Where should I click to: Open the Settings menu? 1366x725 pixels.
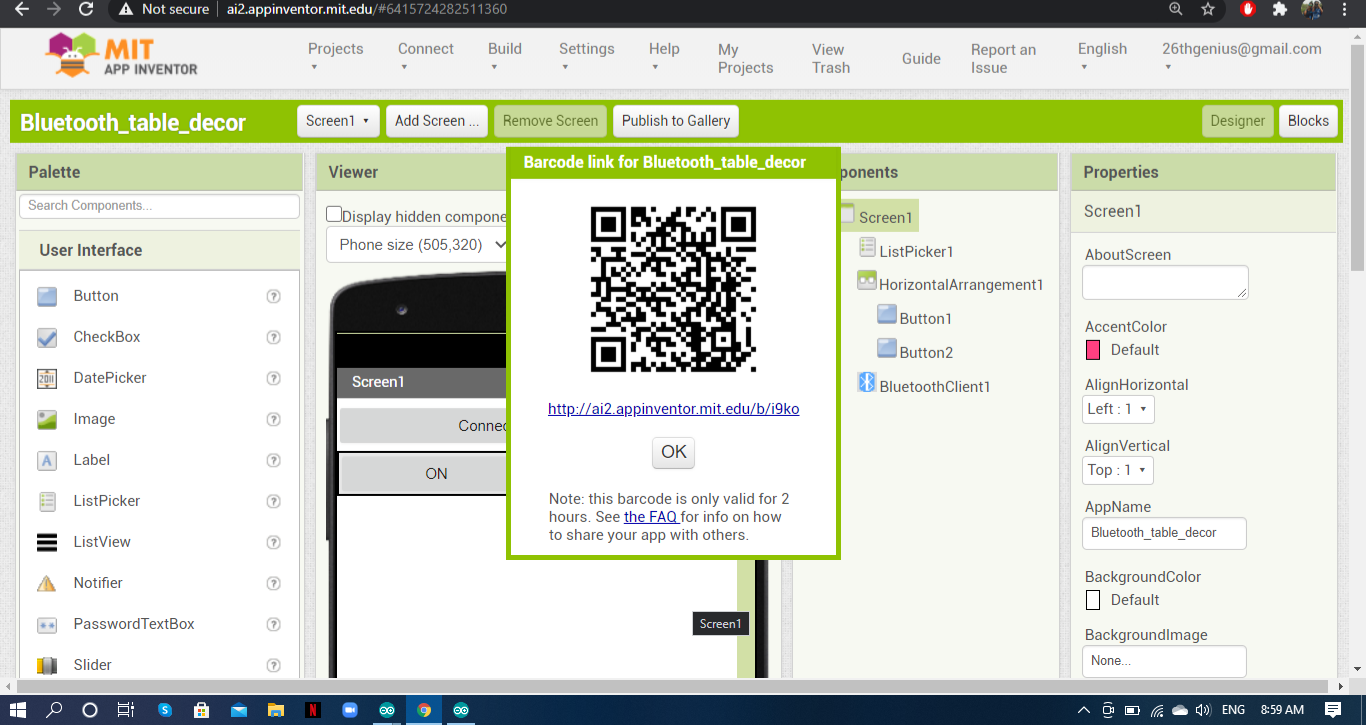(x=586, y=57)
